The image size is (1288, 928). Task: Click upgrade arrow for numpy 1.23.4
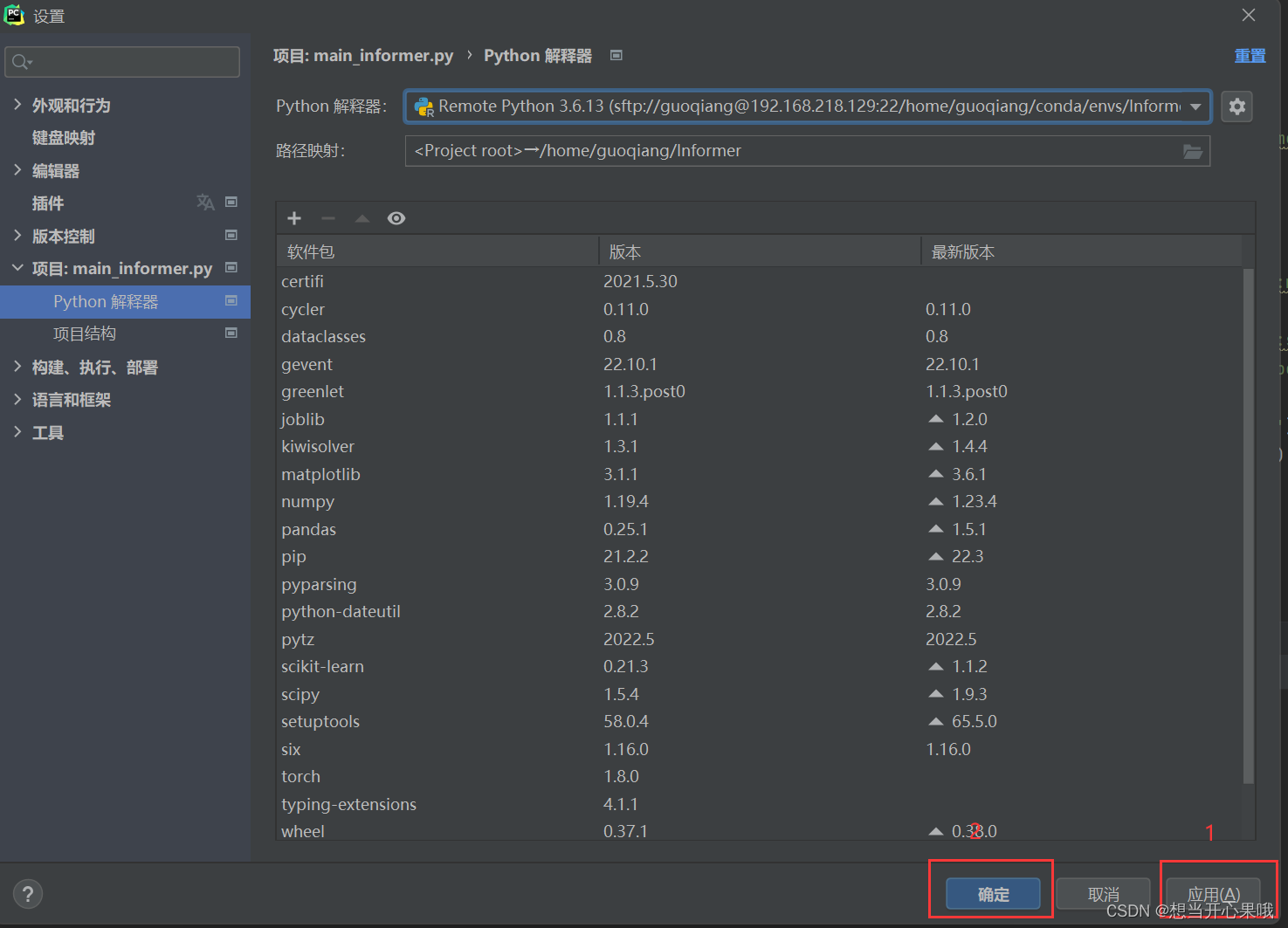(936, 501)
